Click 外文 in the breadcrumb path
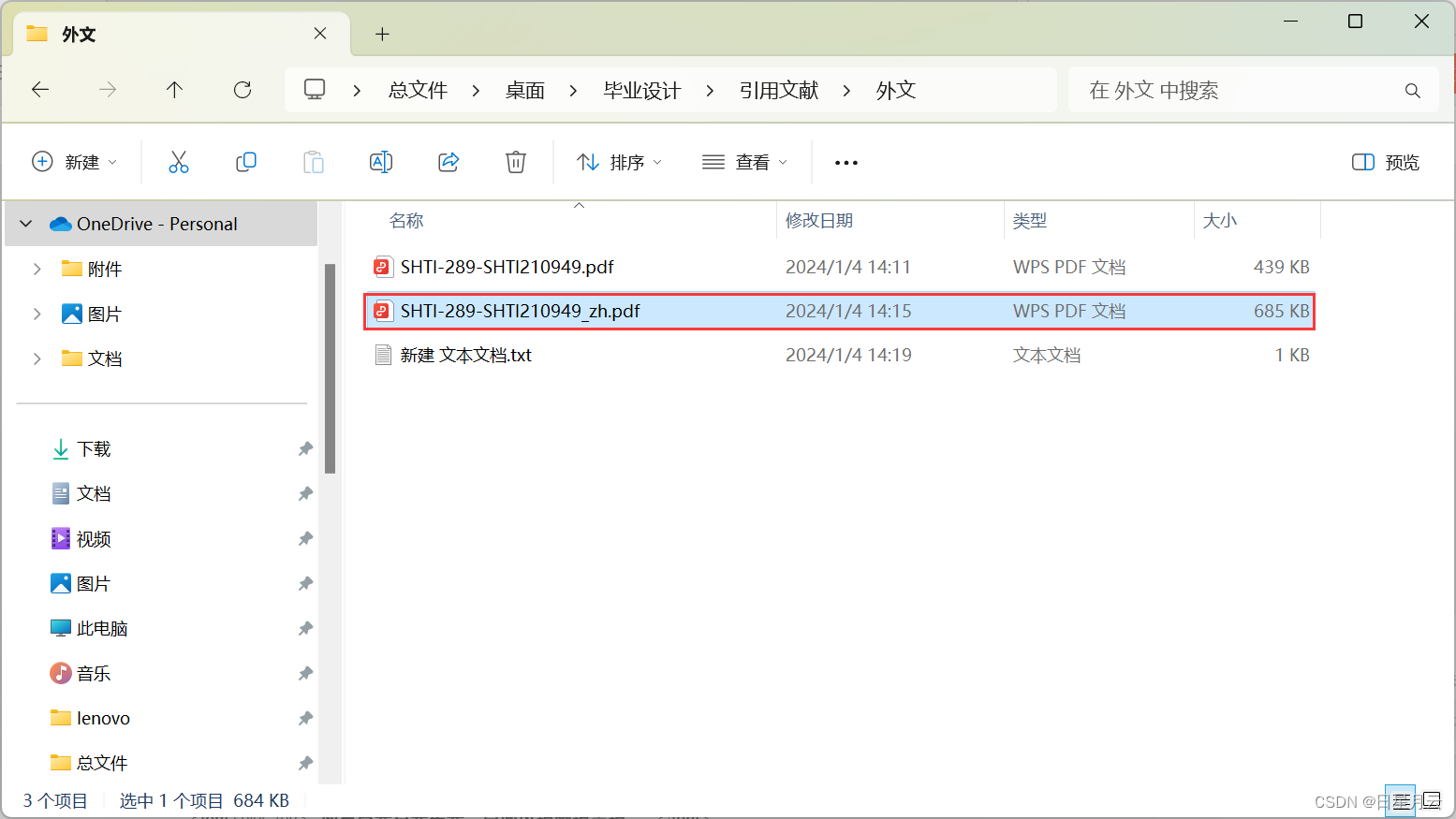The width and height of the screenshot is (1456, 819). coord(896,91)
